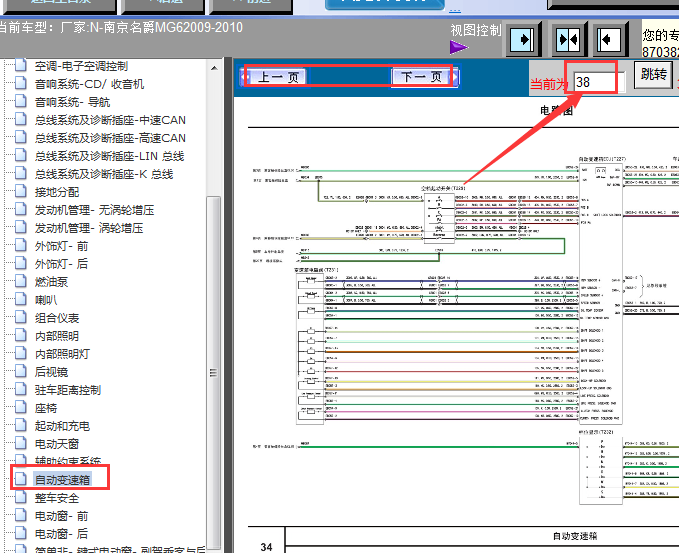
Task: Click the 选换档开关 (T232) component in diagram
Action: click(601, 470)
